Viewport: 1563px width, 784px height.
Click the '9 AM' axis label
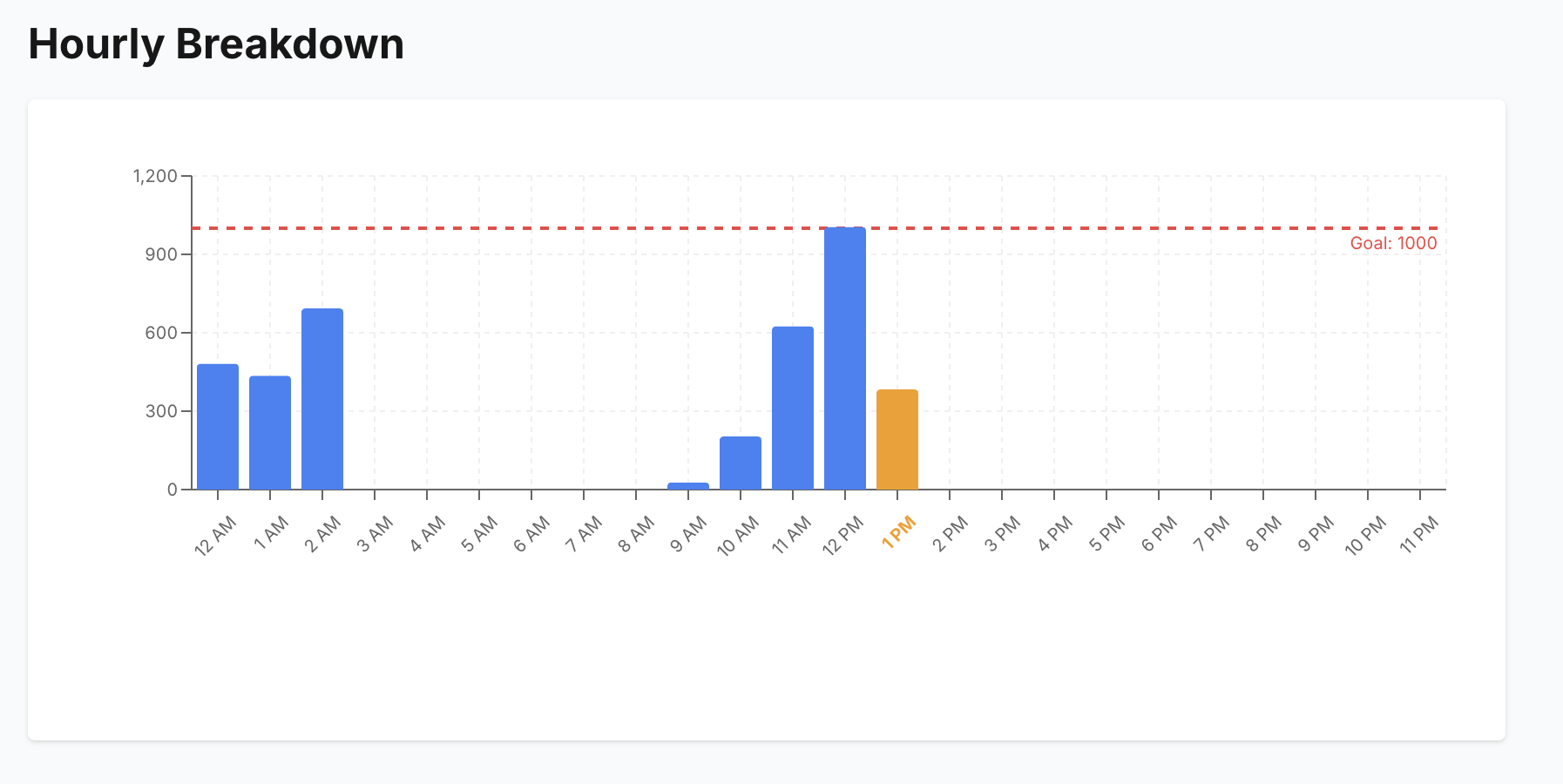coord(689,533)
